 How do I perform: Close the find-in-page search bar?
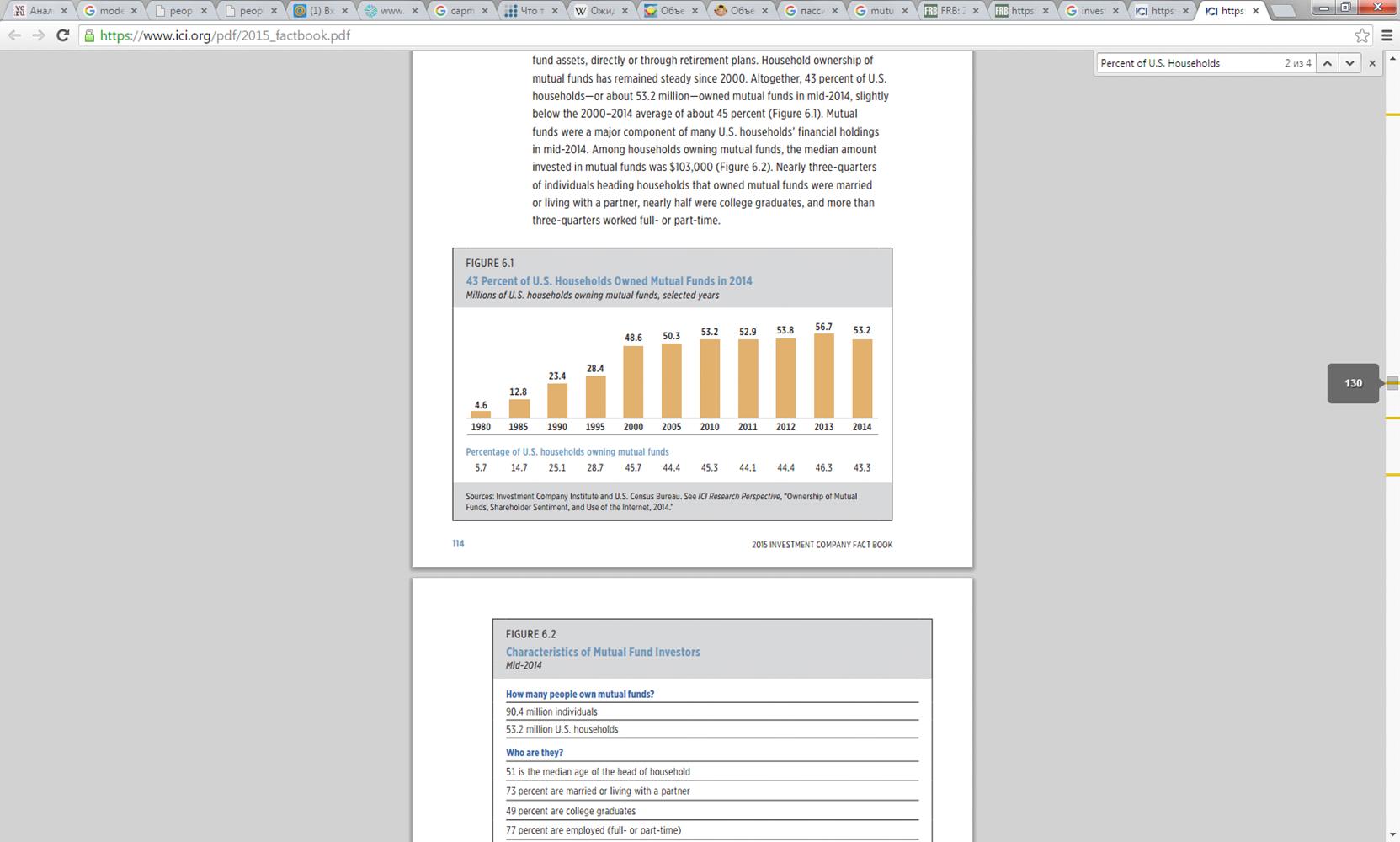pyautogui.click(x=1372, y=63)
